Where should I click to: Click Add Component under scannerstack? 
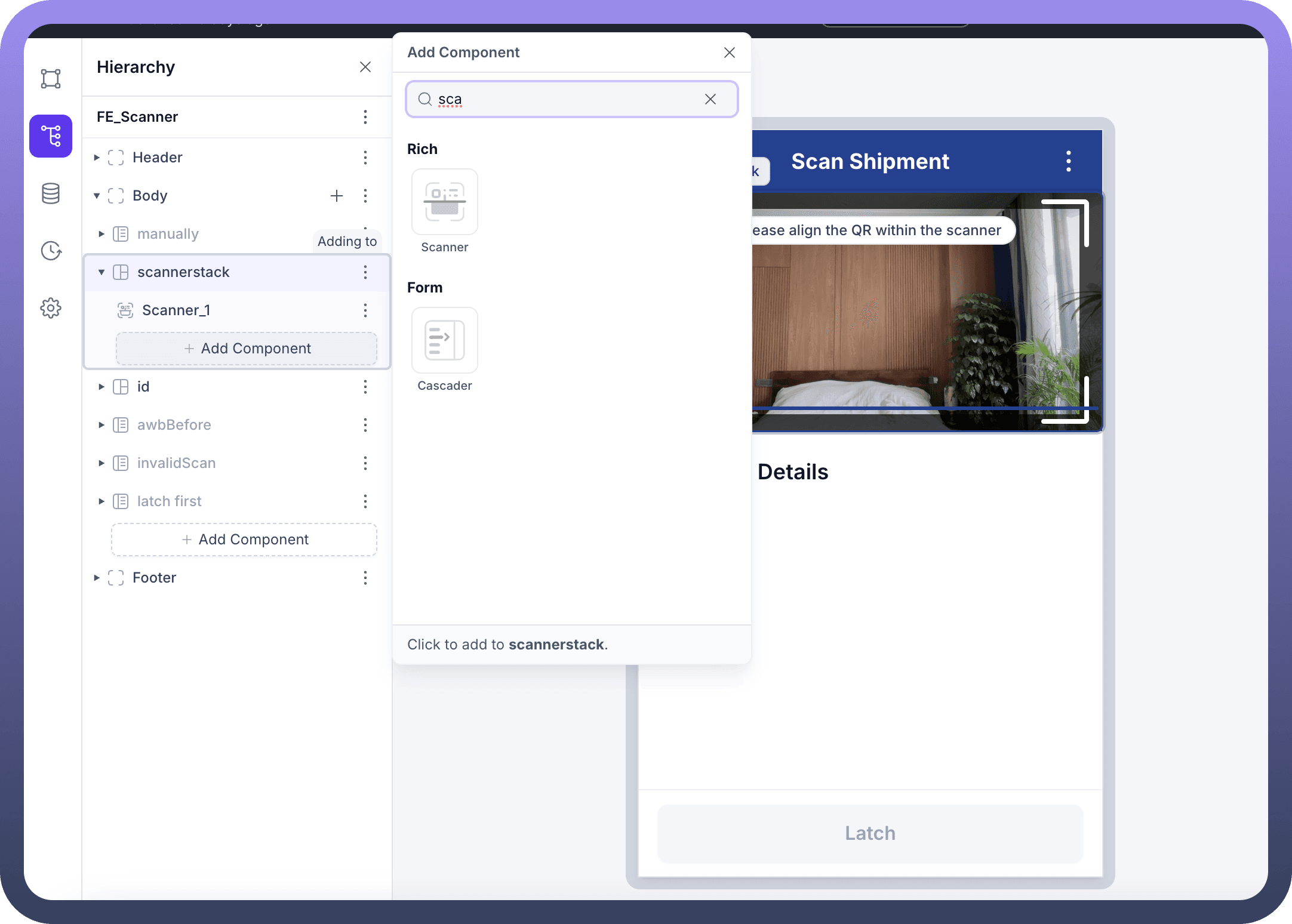(247, 349)
